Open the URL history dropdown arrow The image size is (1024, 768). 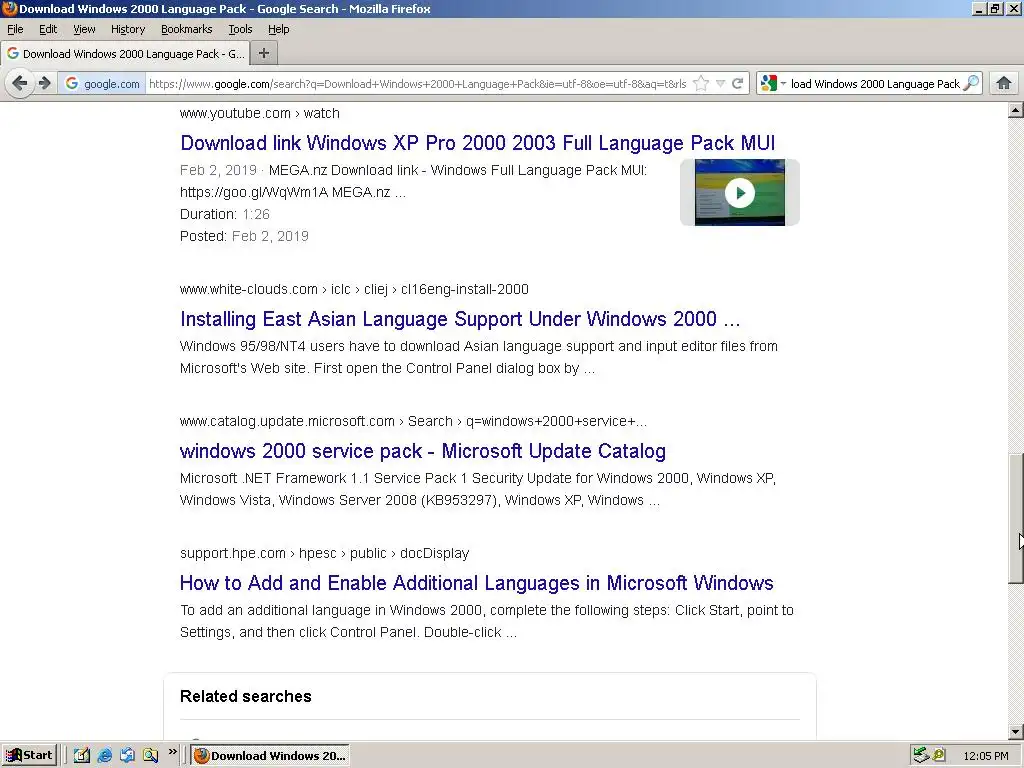(x=720, y=84)
